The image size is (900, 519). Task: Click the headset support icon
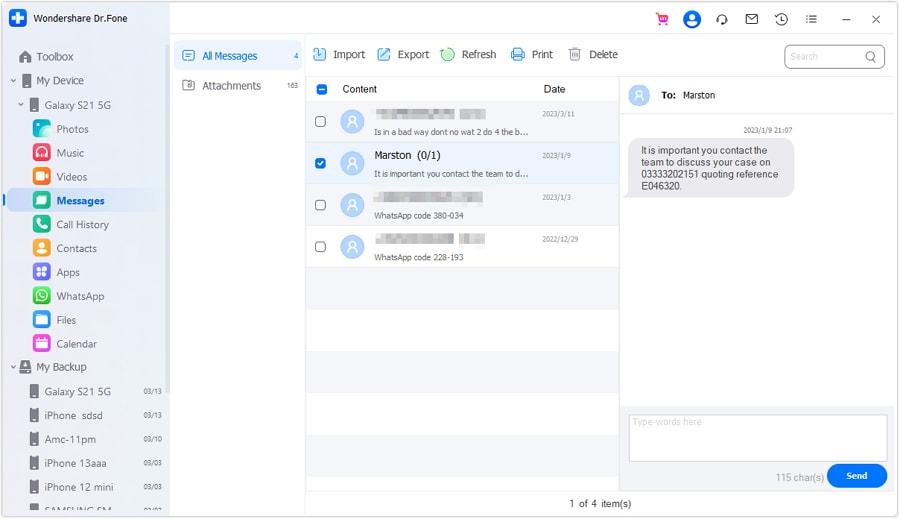point(721,20)
